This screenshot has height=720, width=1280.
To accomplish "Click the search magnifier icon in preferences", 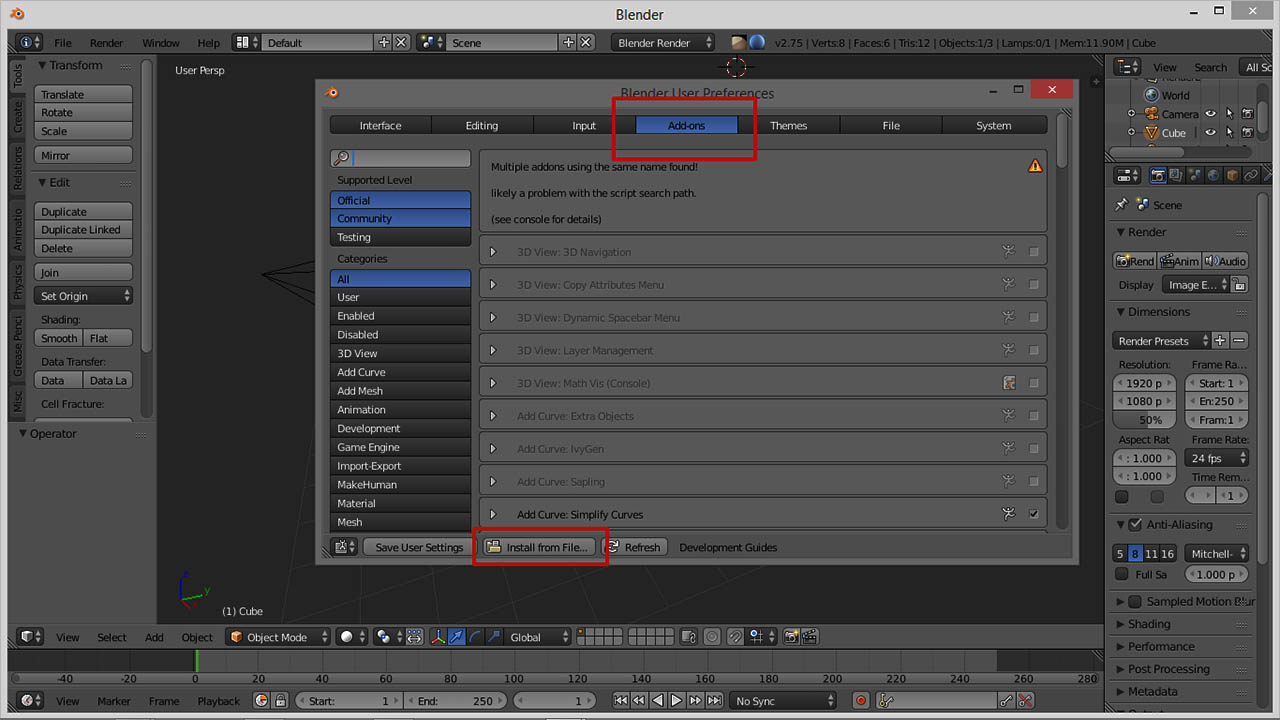I will [341, 158].
